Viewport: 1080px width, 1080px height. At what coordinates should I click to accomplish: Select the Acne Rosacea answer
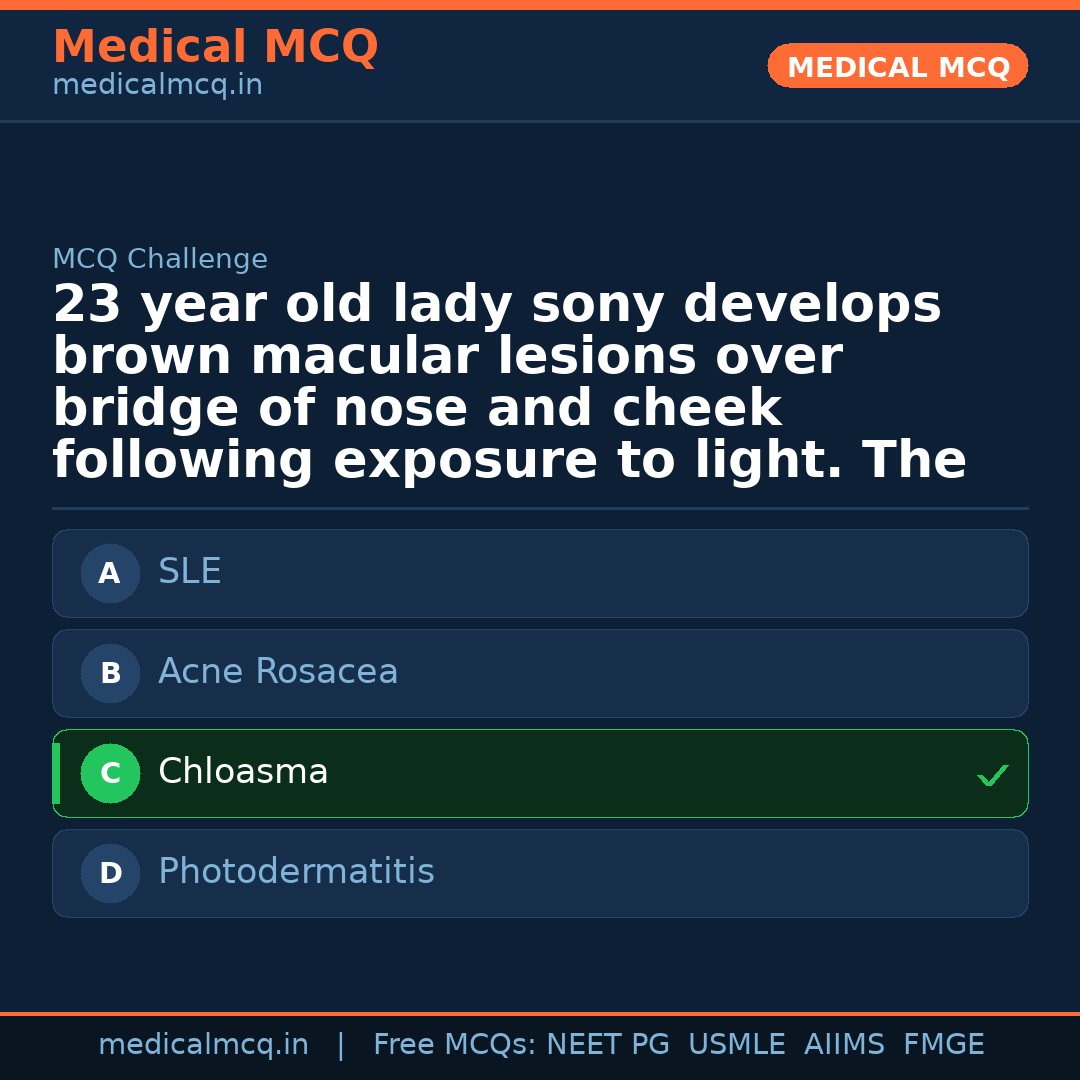pos(540,673)
